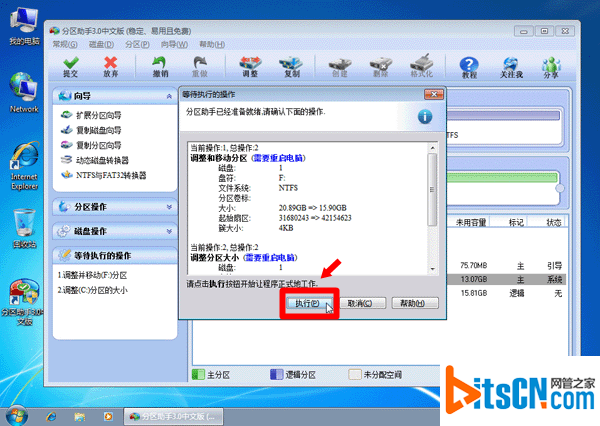Click the purple partition bar in disk map
600x426 pixels.
[x=503, y=116]
